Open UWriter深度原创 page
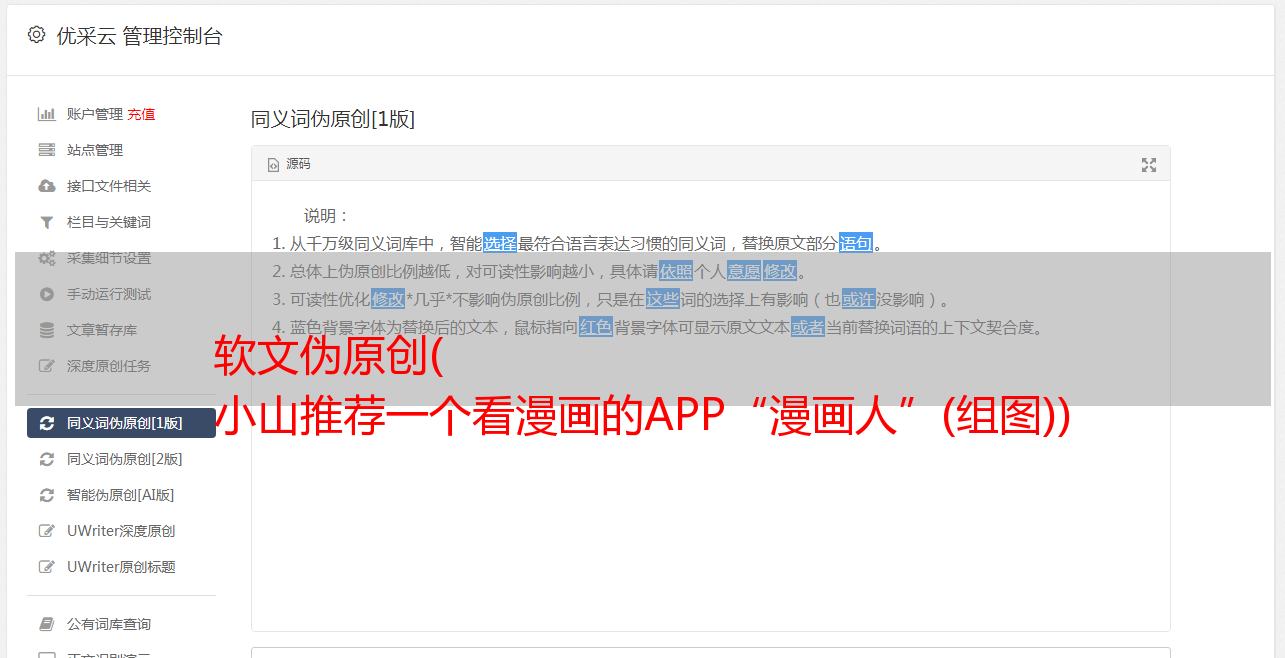 121,531
